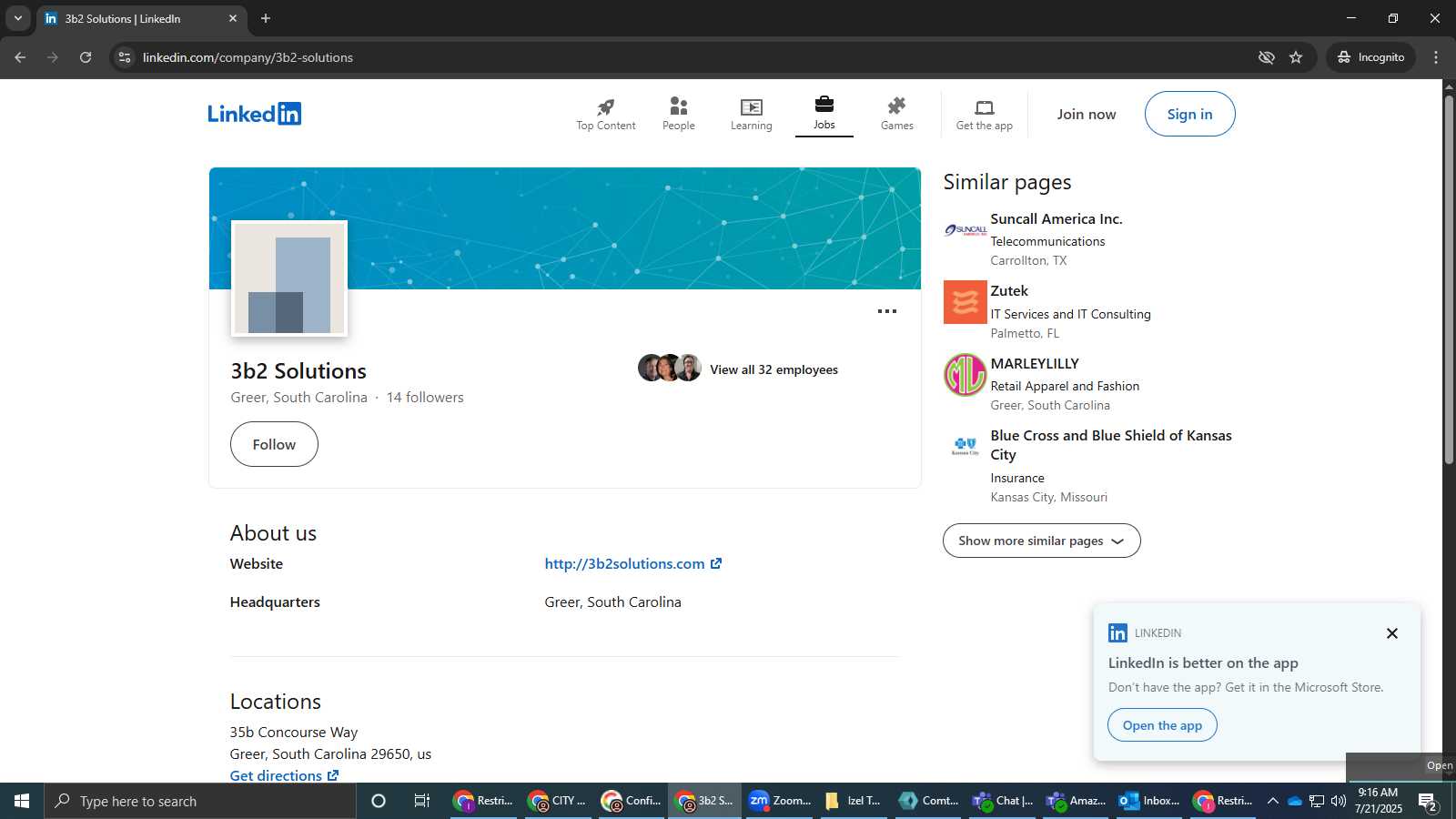The height and width of the screenshot is (819, 1456).
Task: Open the Learning navigation item
Action: [751, 115]
